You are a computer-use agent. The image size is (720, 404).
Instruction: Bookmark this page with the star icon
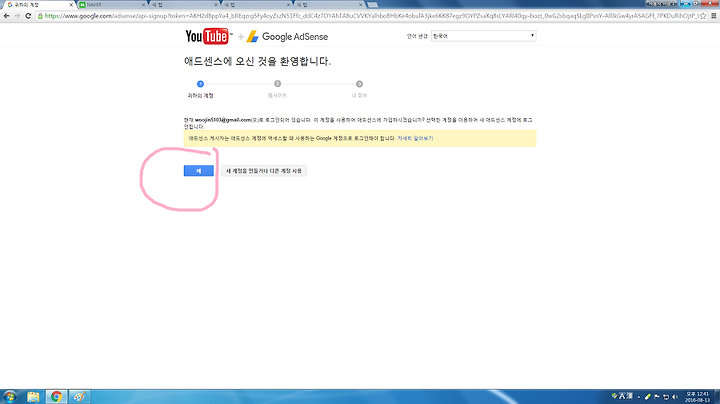point(703,16)
